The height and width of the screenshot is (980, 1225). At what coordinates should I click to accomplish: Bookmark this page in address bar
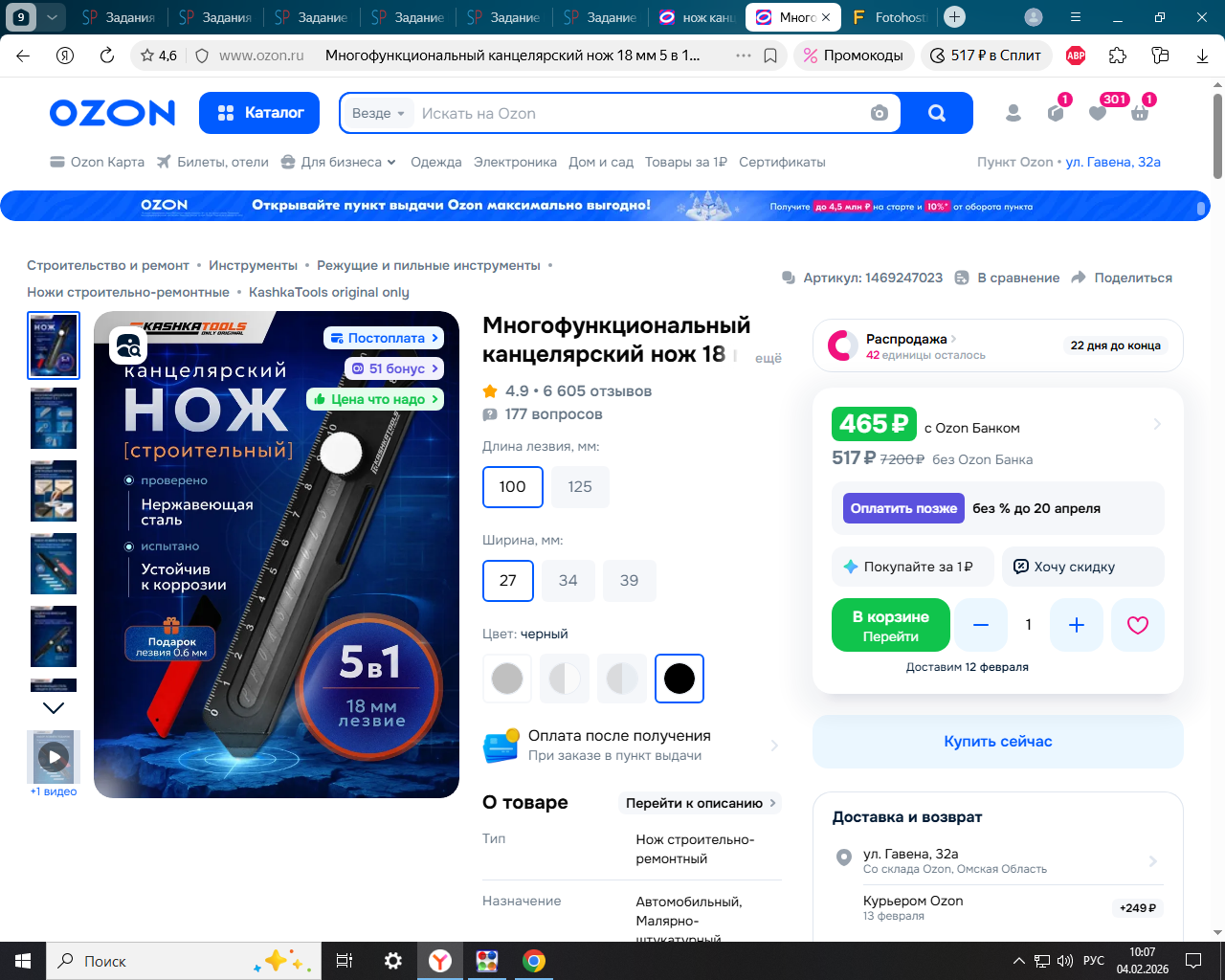[x=770, y=56]
